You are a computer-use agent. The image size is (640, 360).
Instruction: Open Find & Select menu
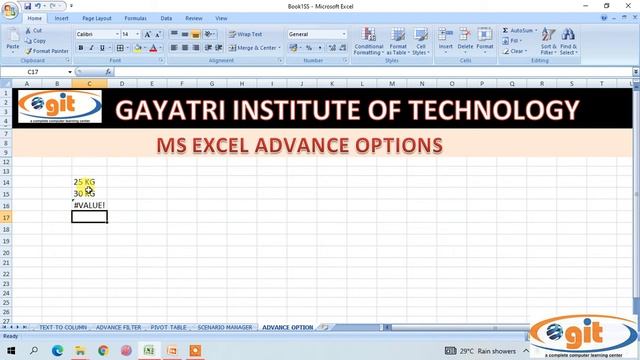click(x=568, y=41)
